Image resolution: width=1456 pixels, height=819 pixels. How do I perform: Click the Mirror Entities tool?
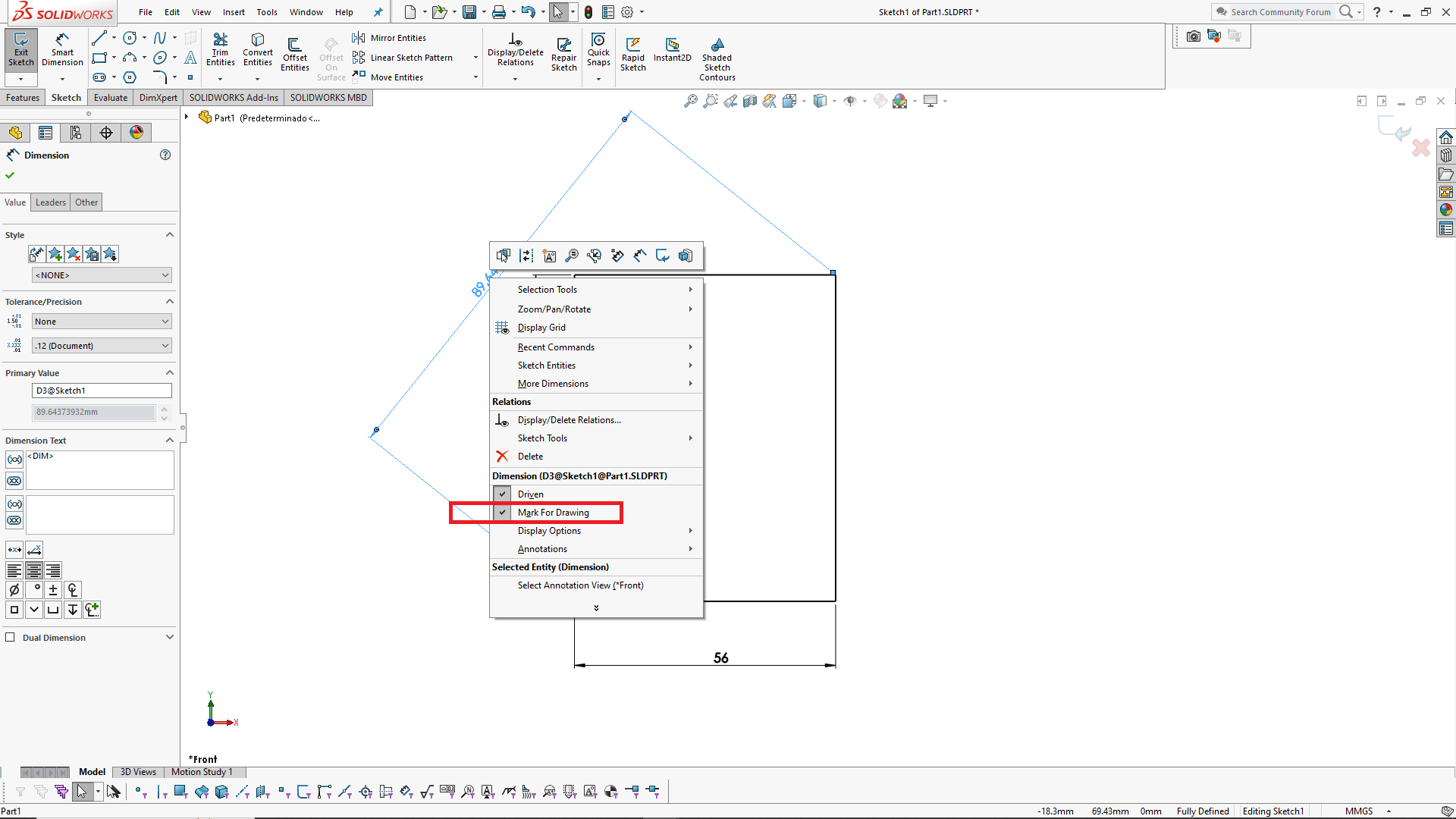(x=390, y=38)
